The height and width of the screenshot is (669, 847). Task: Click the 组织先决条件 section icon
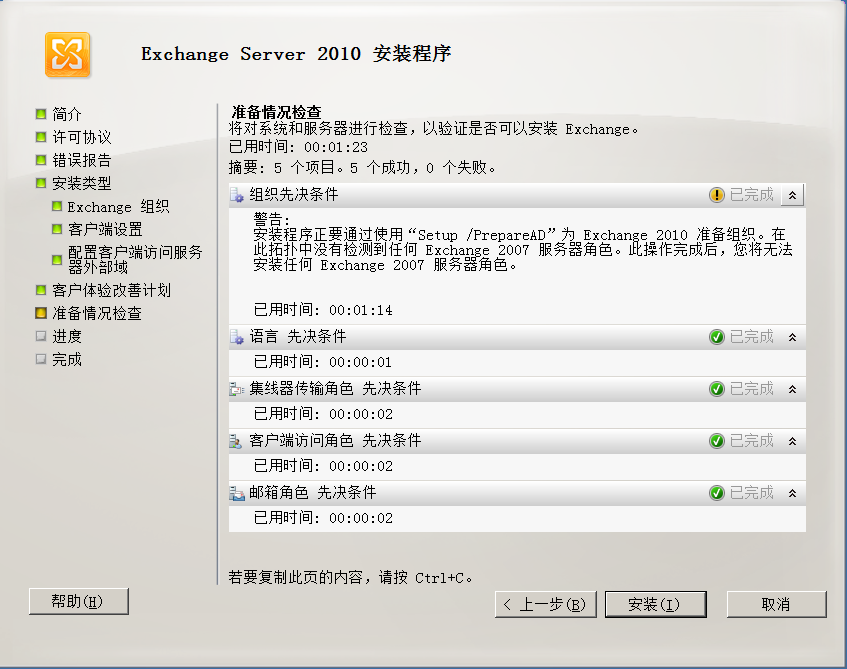[x=237, y=195]
